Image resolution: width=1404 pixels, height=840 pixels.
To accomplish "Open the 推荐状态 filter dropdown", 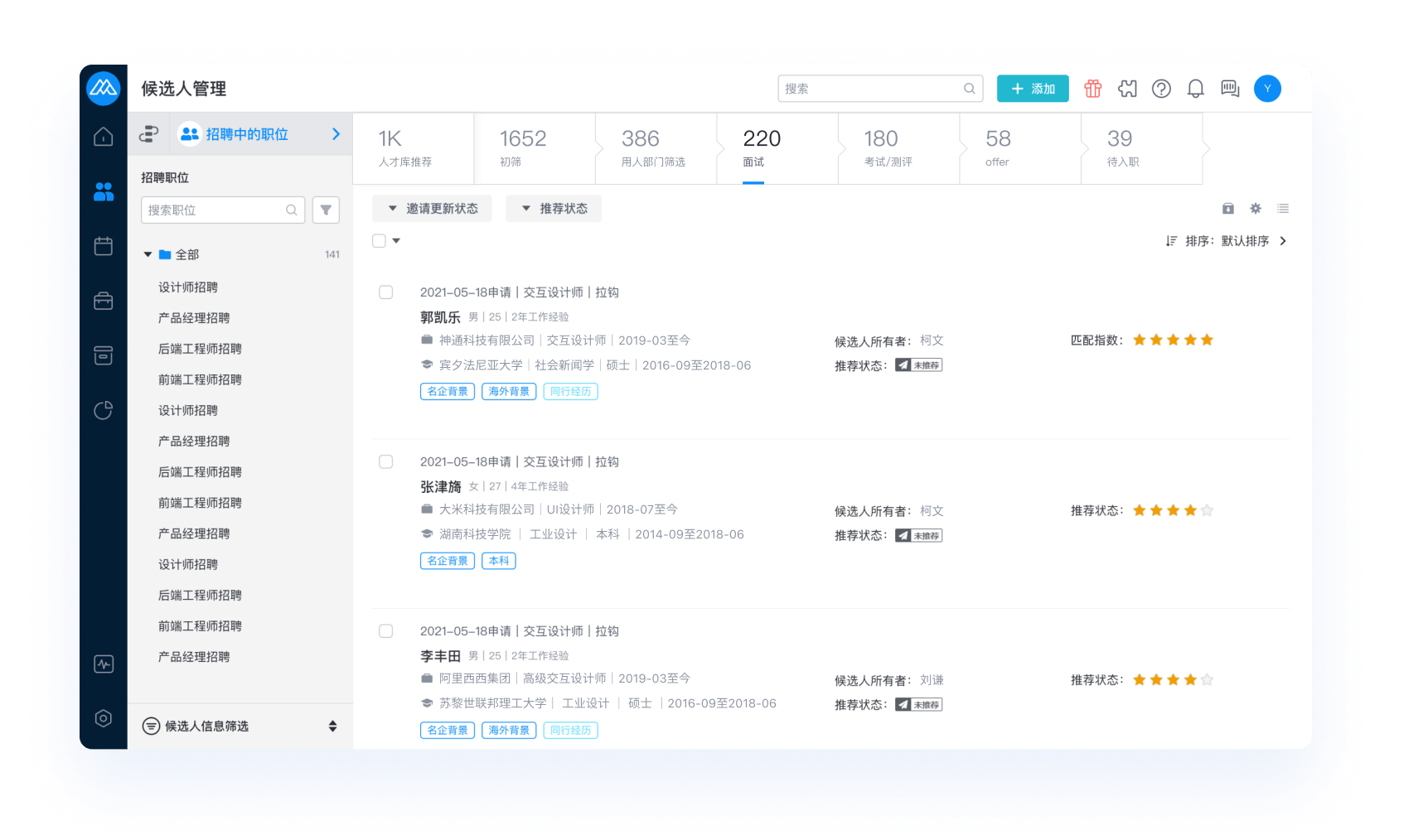I will (x=554, y=209).
